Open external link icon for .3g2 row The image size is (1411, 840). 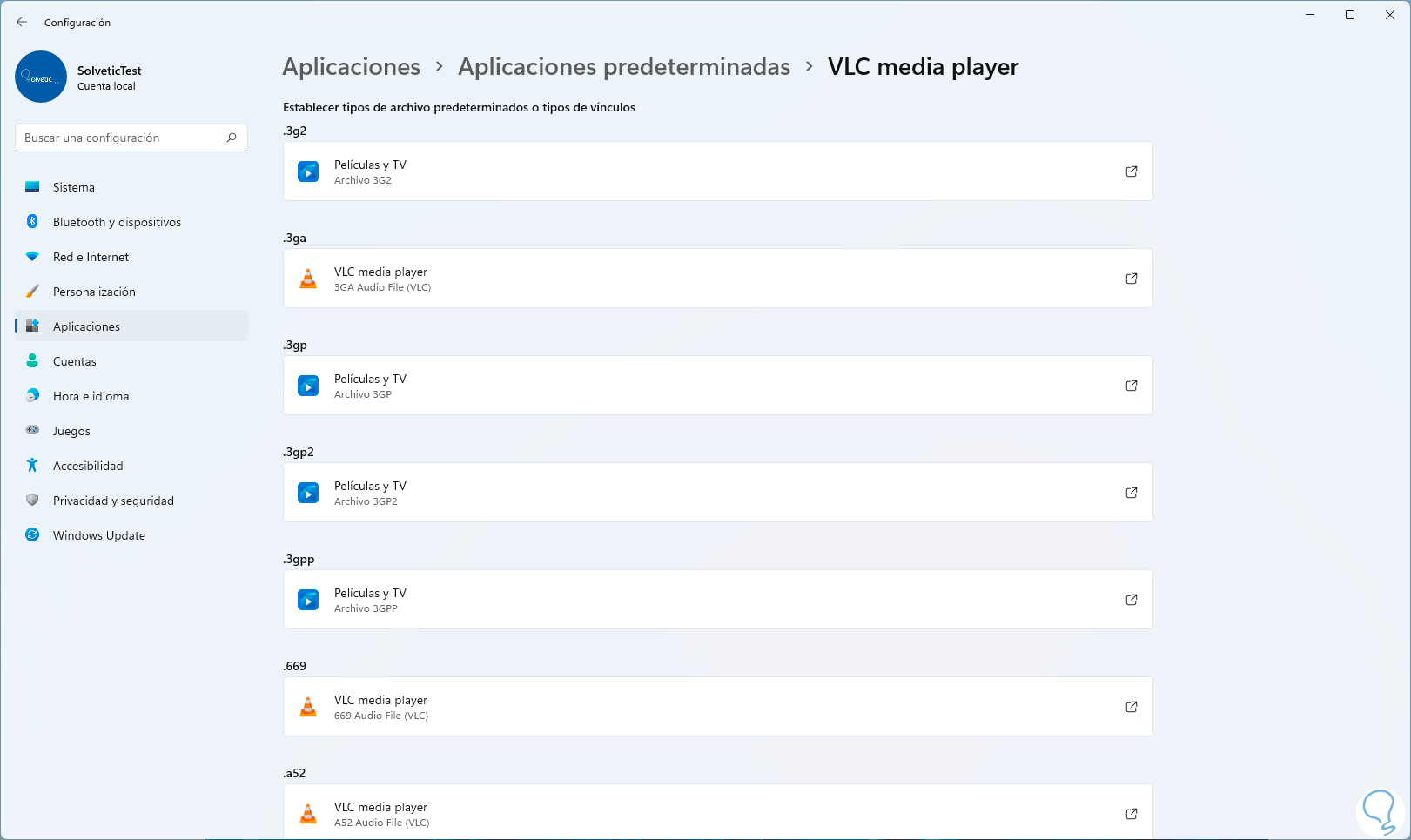(1131, 171)
